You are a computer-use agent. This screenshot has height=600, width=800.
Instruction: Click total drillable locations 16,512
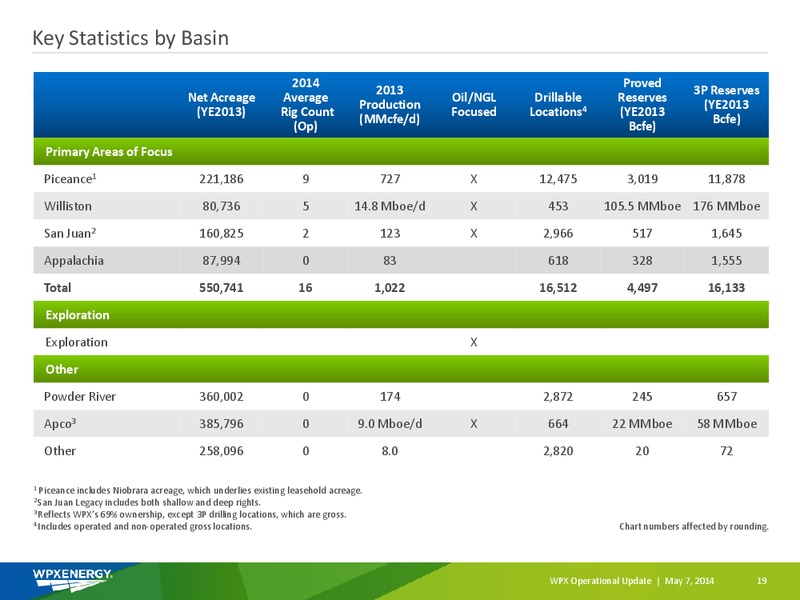click(558, 288)
